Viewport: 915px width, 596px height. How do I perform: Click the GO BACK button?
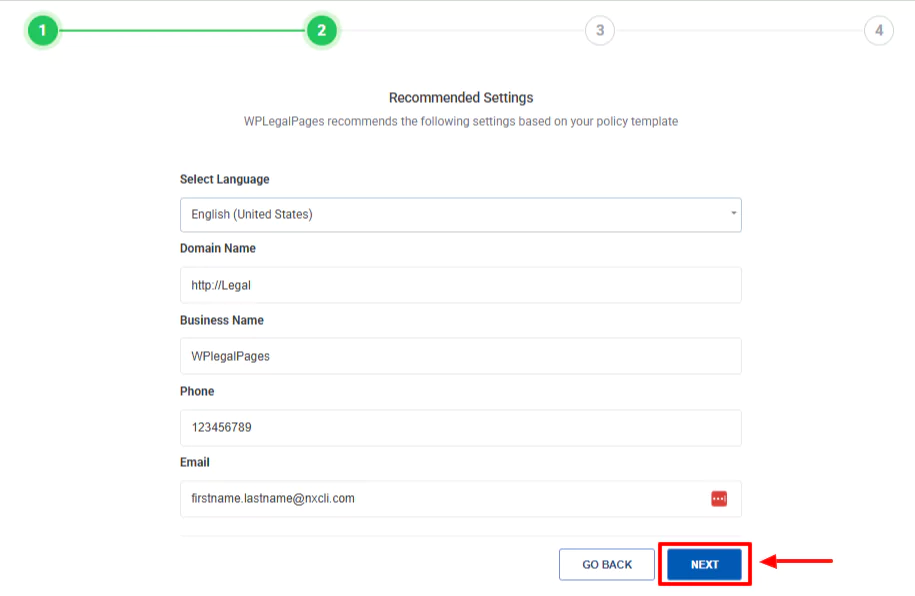[x=606, y=563]
